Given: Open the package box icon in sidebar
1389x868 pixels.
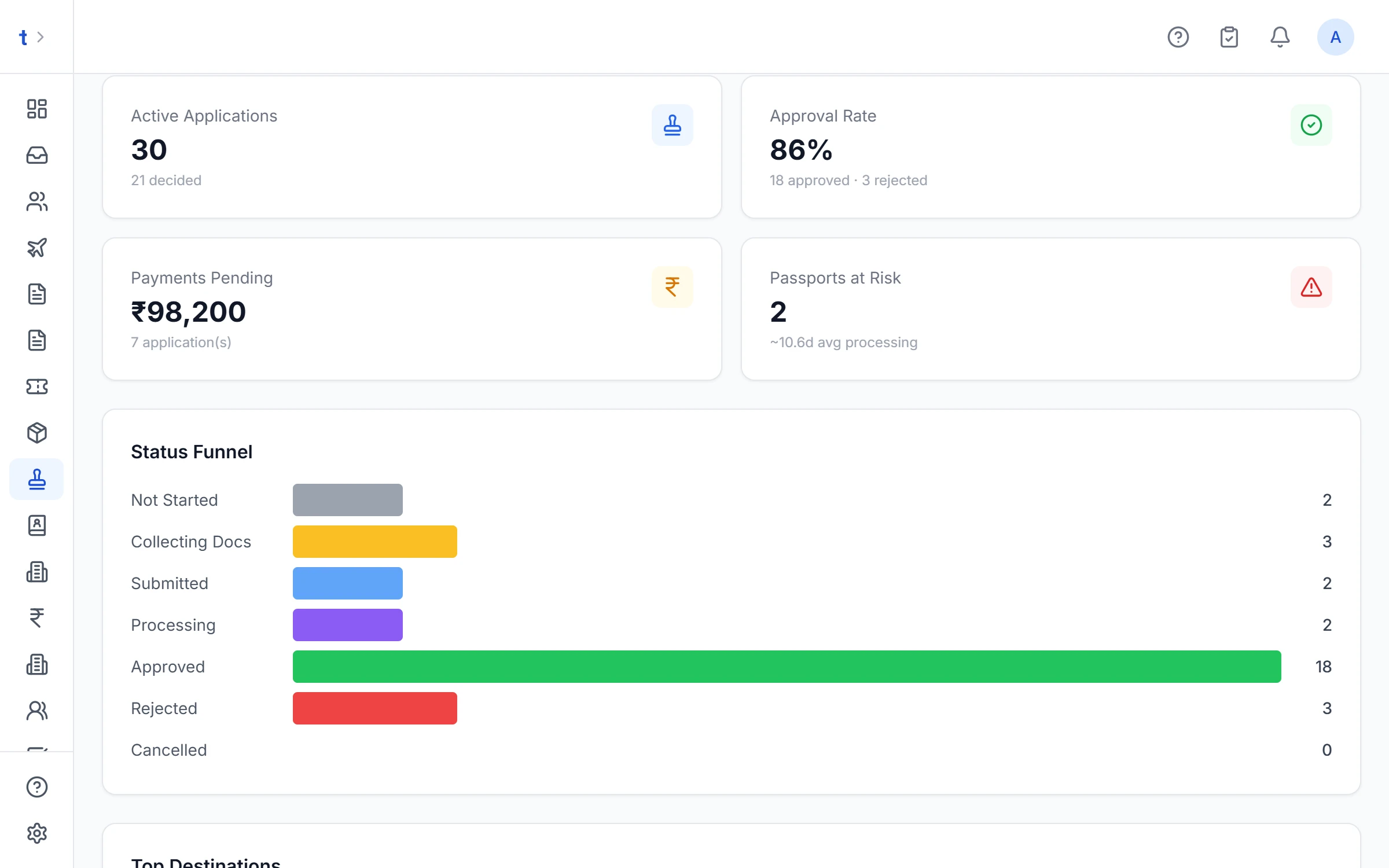Looking at the screenshot, I should coord(36,433).
